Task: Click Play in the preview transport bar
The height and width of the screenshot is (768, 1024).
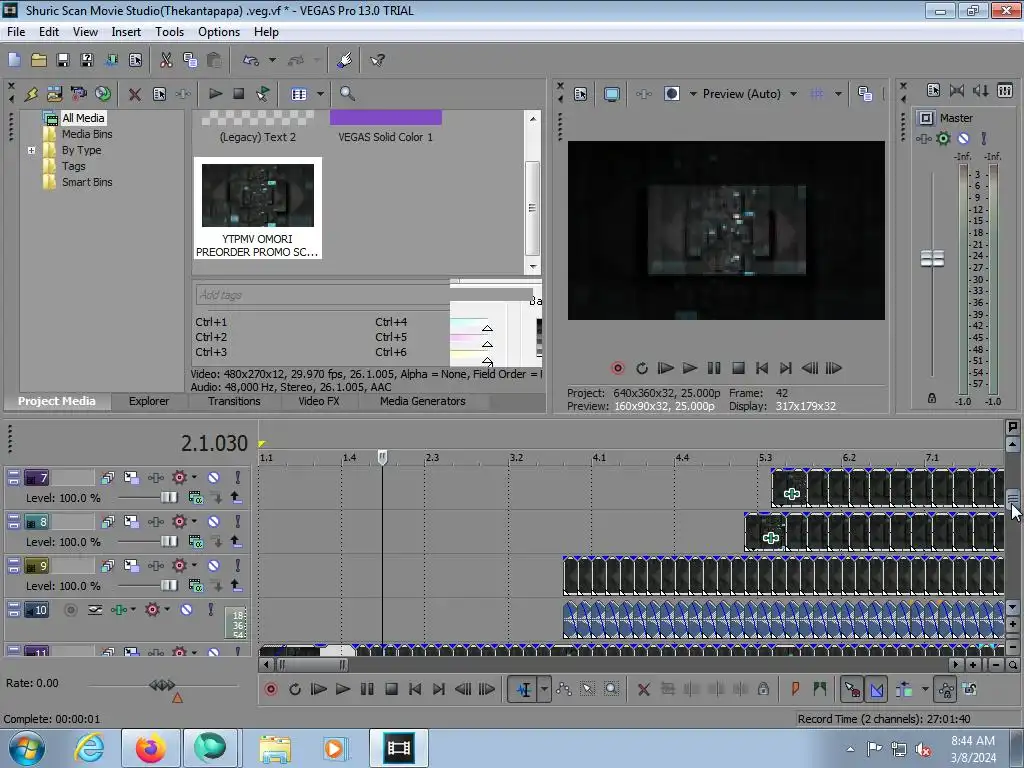Action: [x=690, y=368]
